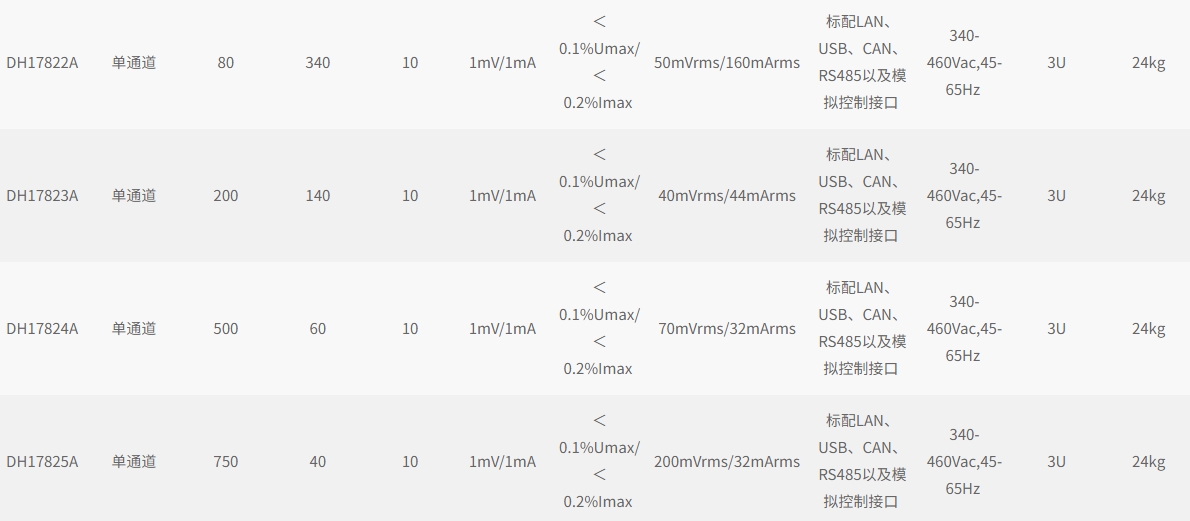1190x521 pixels.
Task: Select the DH17823A model name cell
Action: 42,195
